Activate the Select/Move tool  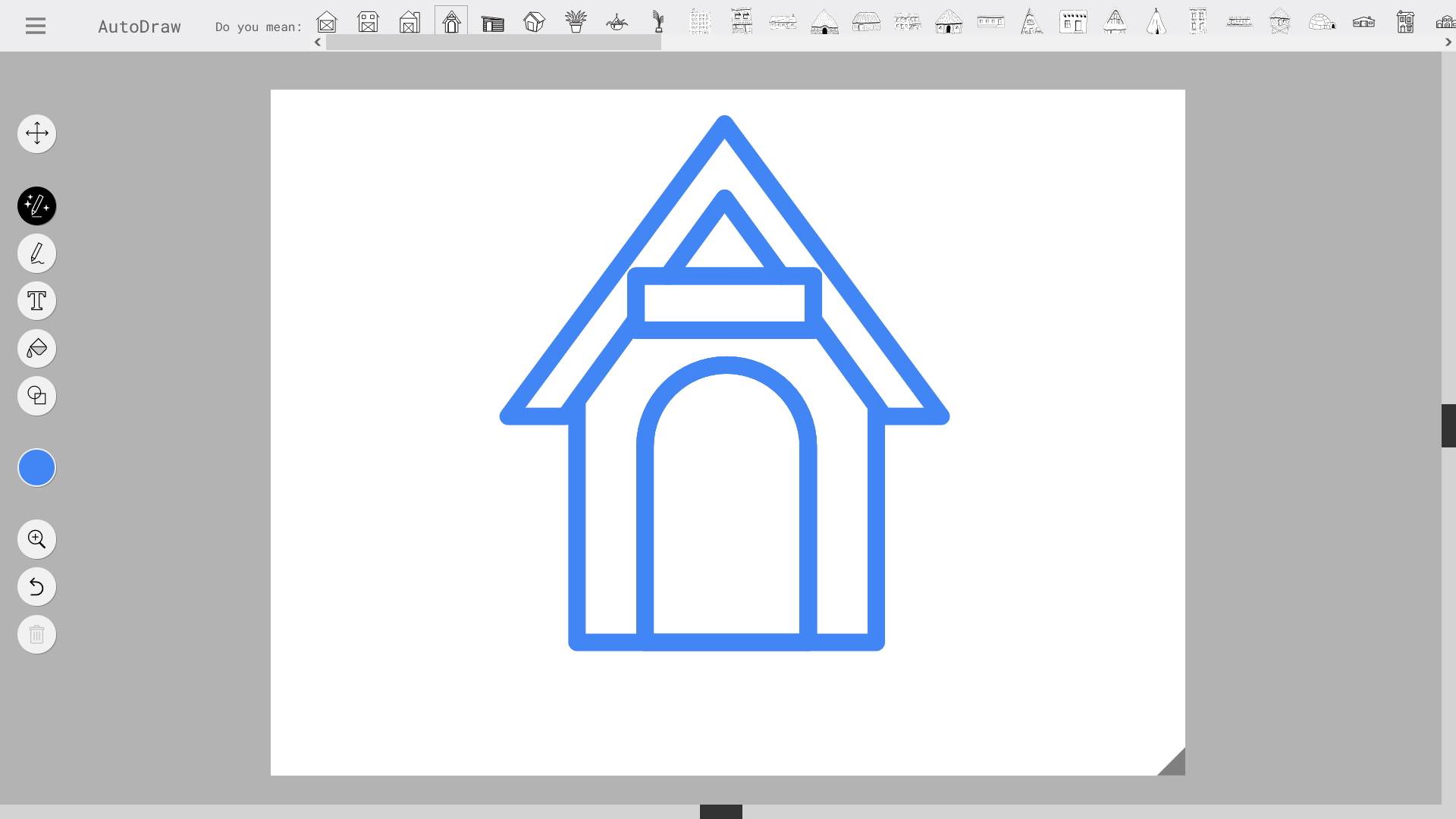[x=36, y=133]
